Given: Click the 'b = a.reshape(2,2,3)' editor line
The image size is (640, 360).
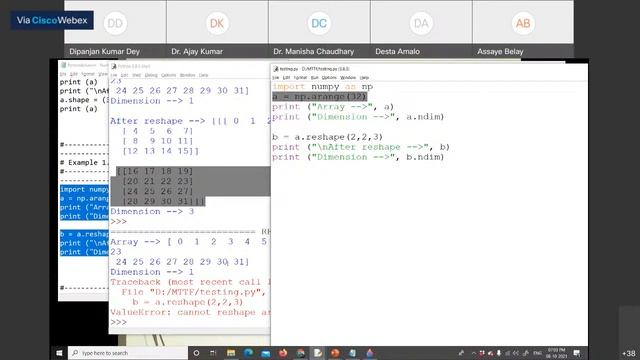Looking at the screenshot, I should pyautogui.click(x=327, y=137).
